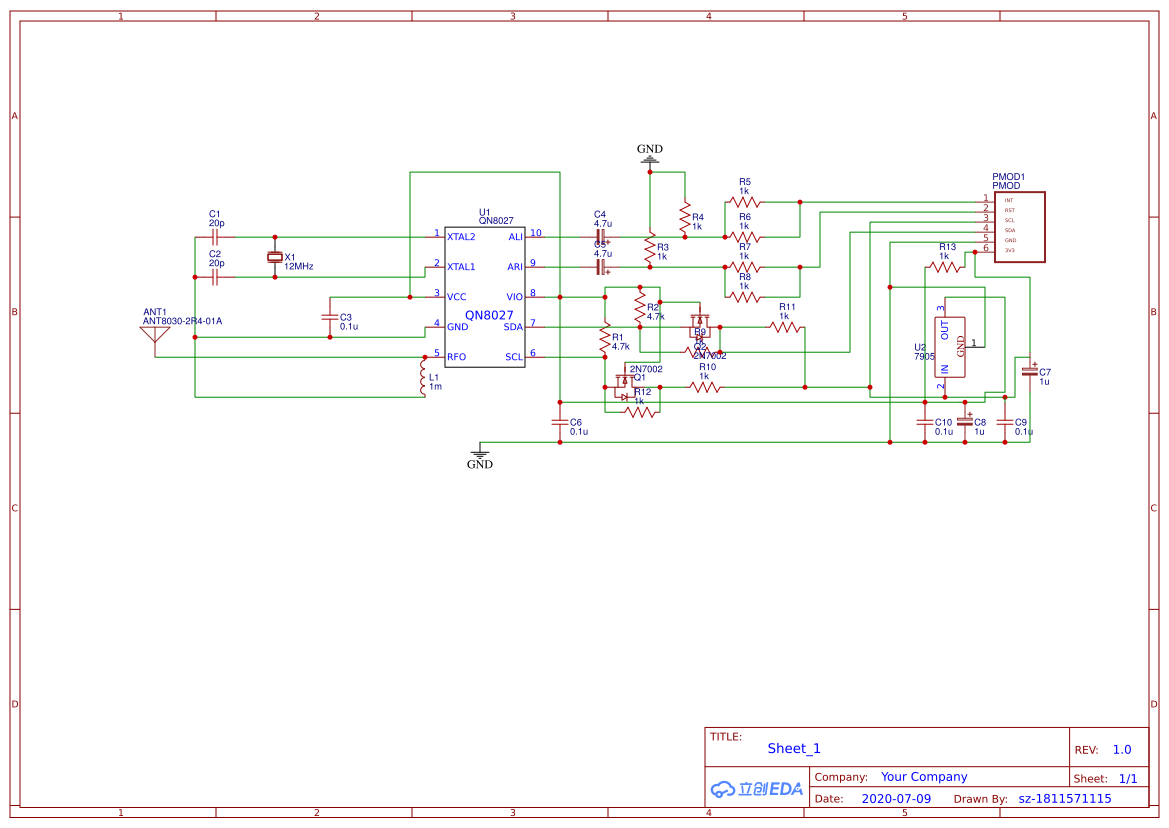Select the REV 1.0 value
Viewport: 1169px width, 828px height.
click(1121, 749)
